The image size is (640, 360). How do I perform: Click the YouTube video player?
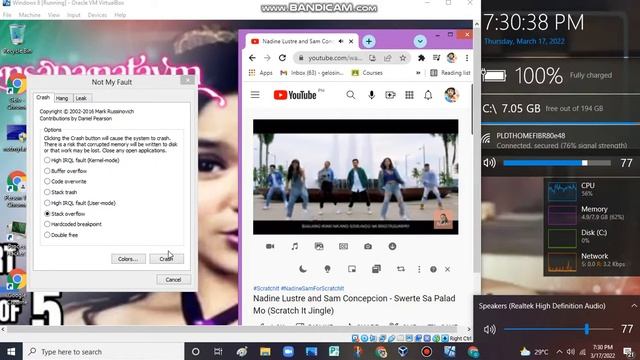[356, 177]
